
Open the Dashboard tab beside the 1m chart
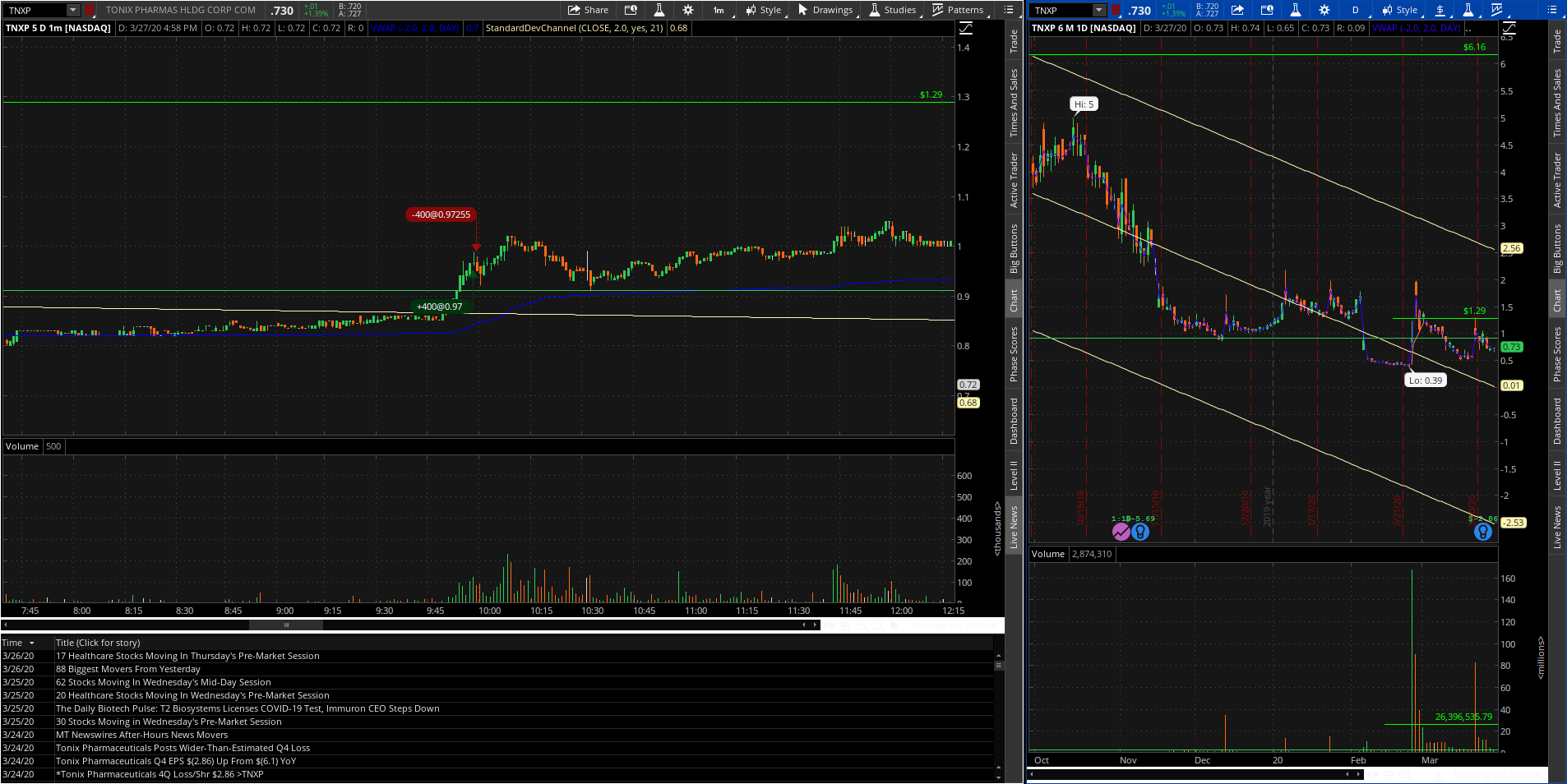coord(1014,422)
